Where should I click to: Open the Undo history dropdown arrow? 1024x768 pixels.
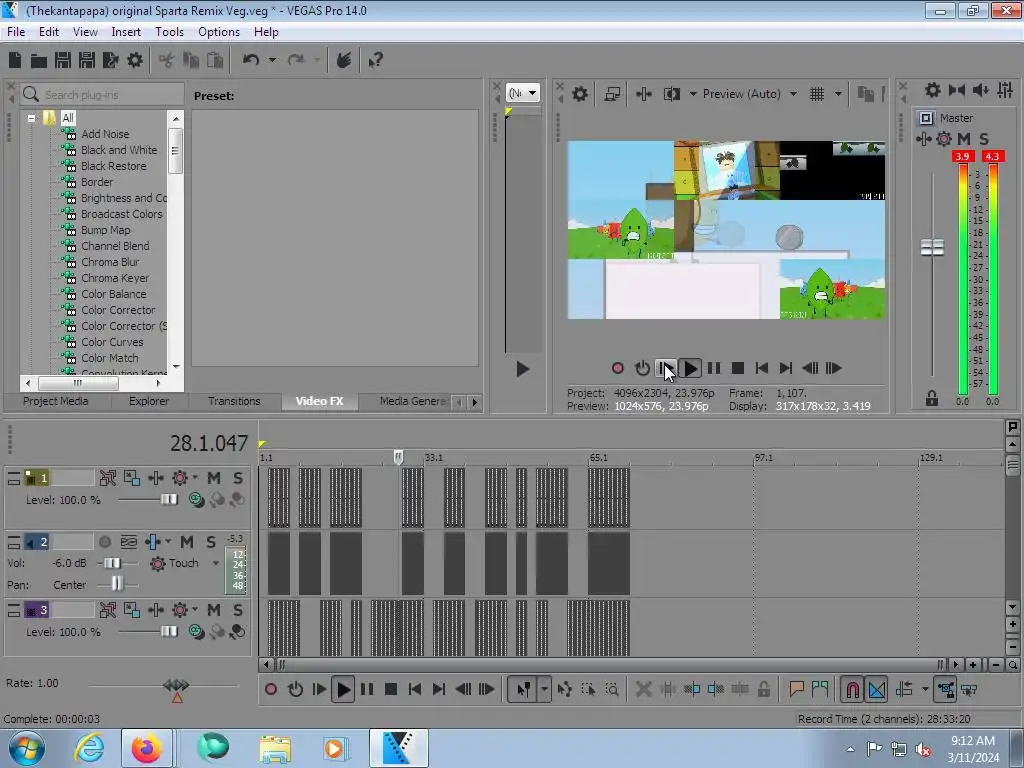coord(272,60)
